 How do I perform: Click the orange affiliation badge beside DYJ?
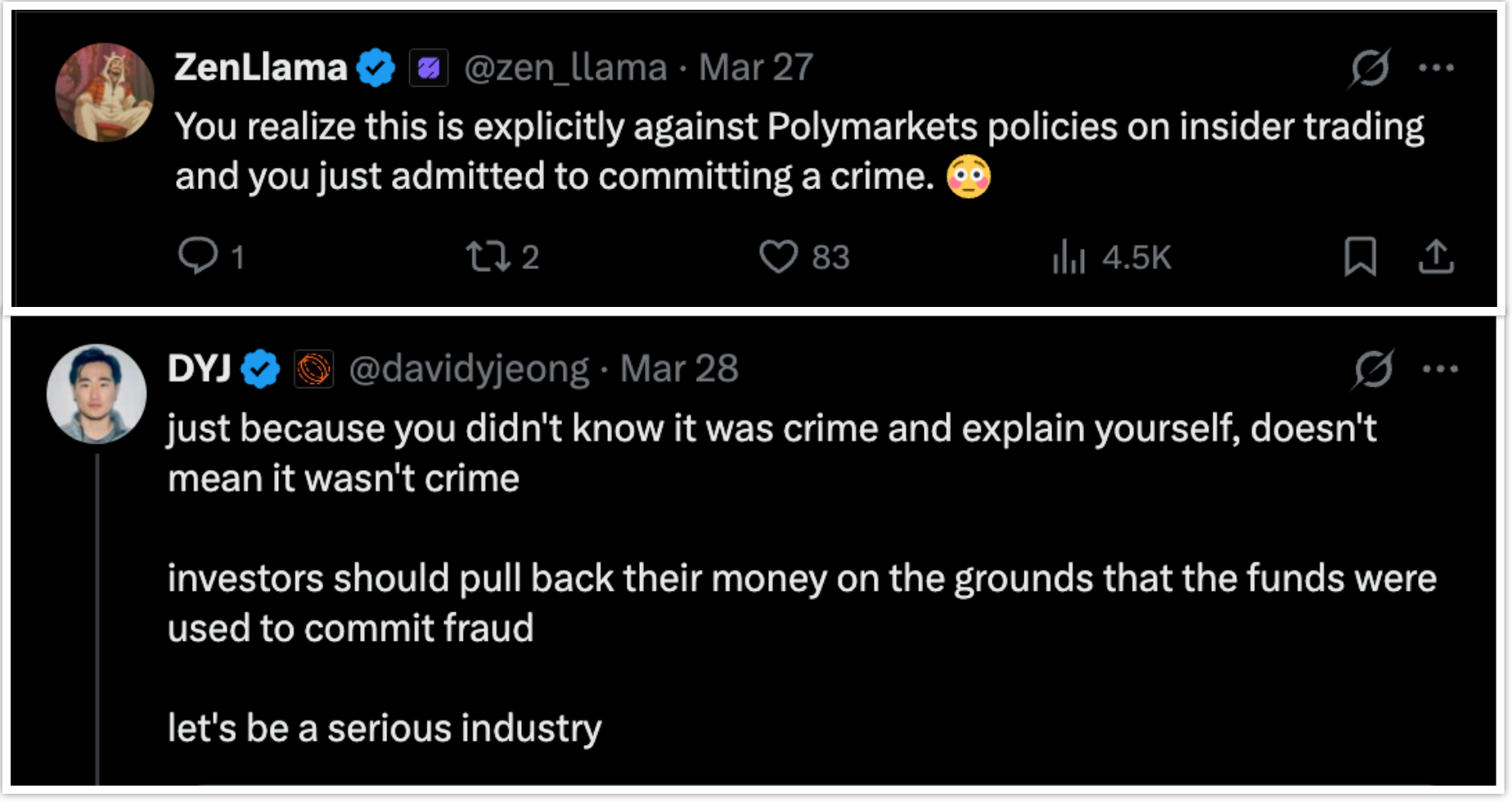tap(313, 369)
